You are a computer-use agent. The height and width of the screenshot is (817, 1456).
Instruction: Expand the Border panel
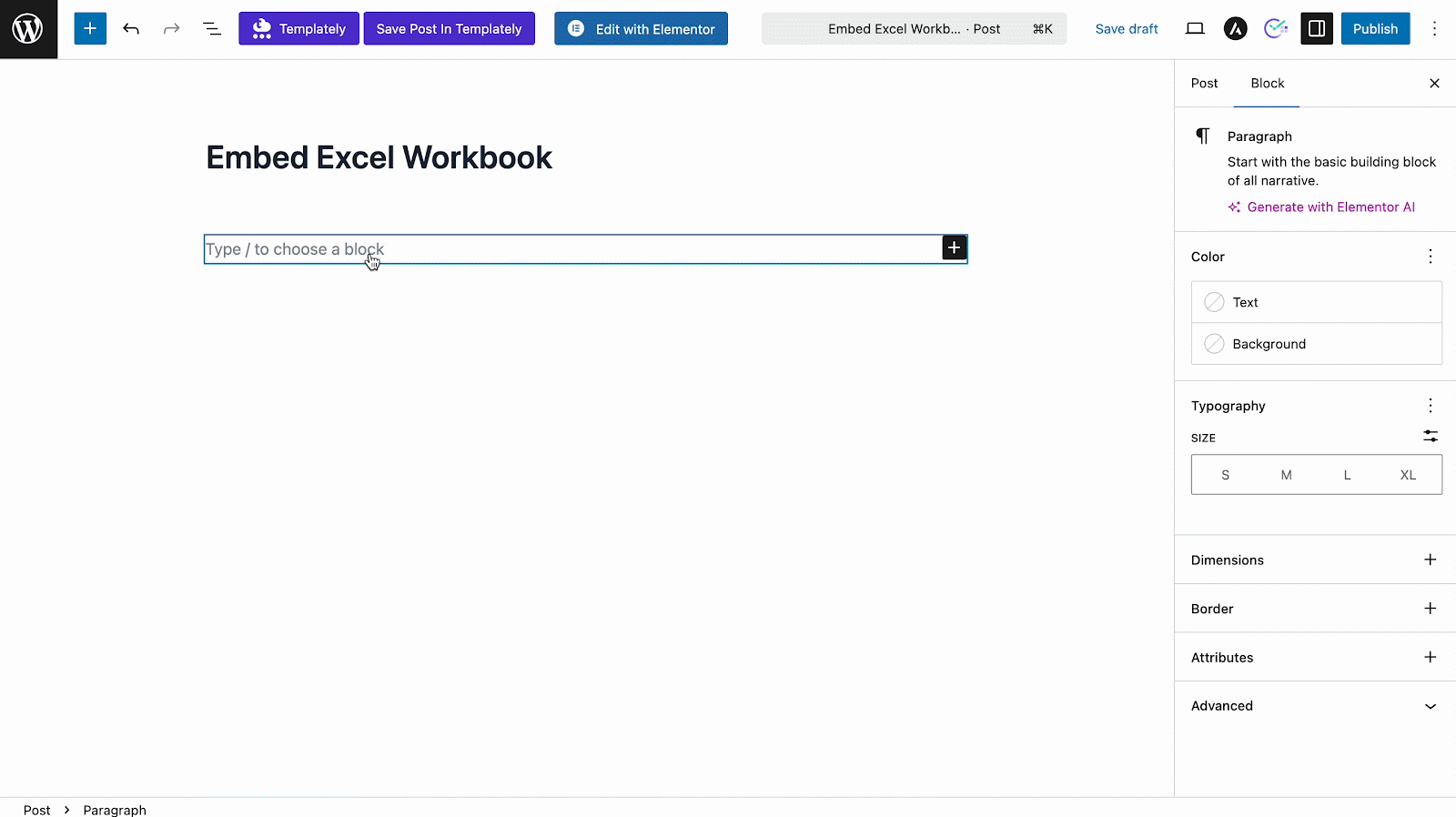point(1315,609)
